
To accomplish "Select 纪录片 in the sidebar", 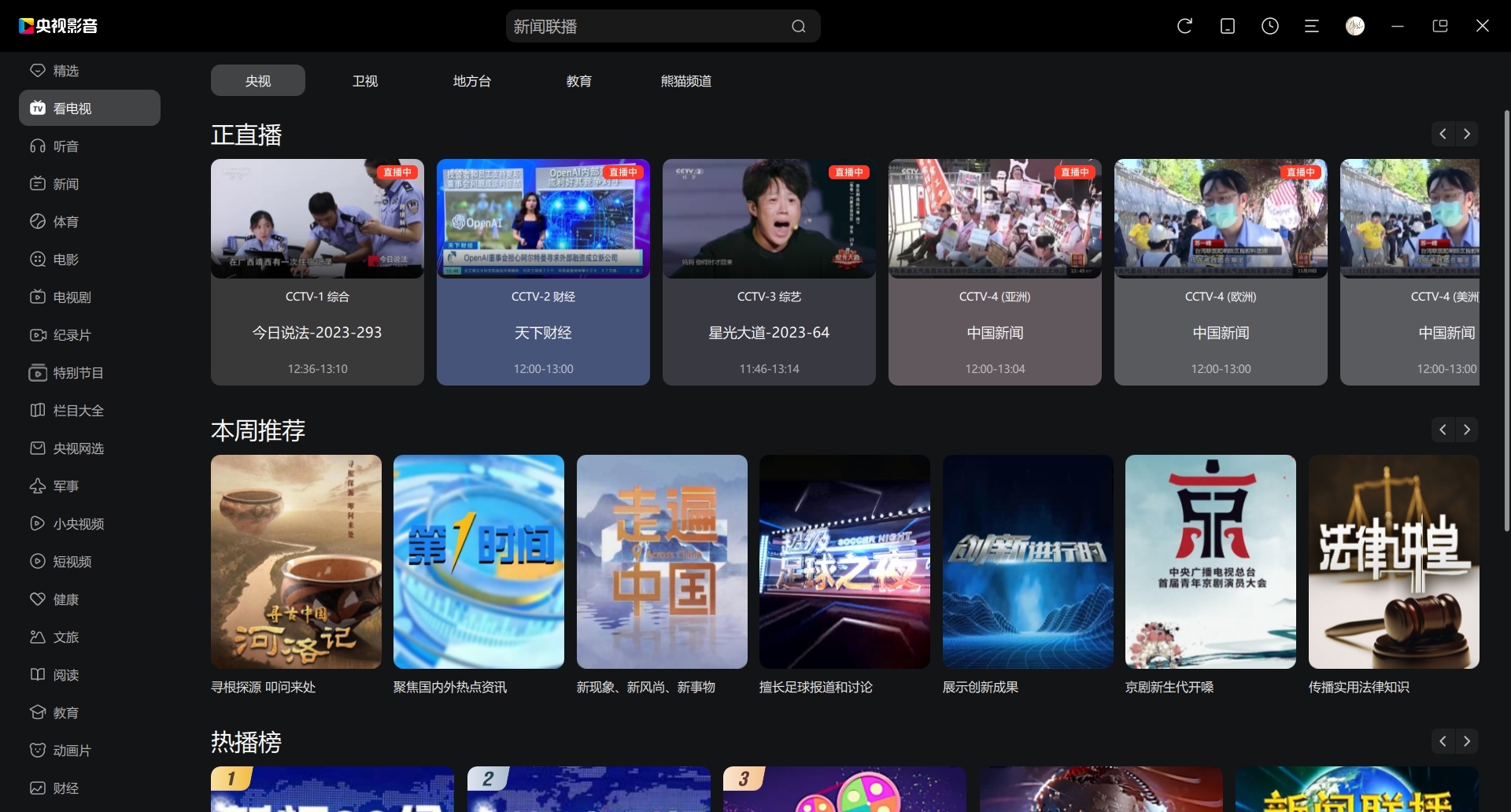I will [72, 335].
